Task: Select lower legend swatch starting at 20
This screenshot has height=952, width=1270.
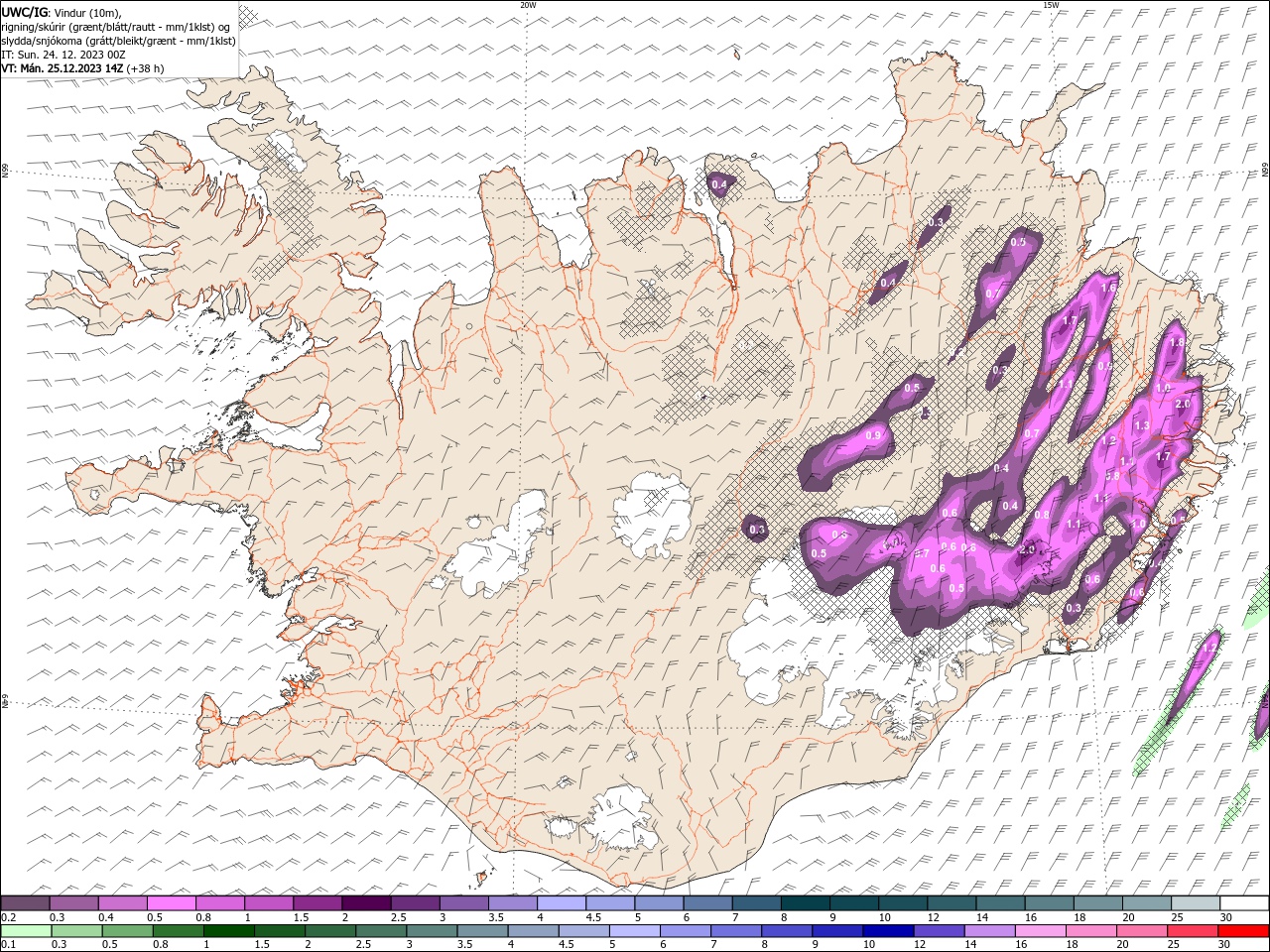Action: 1142,931
